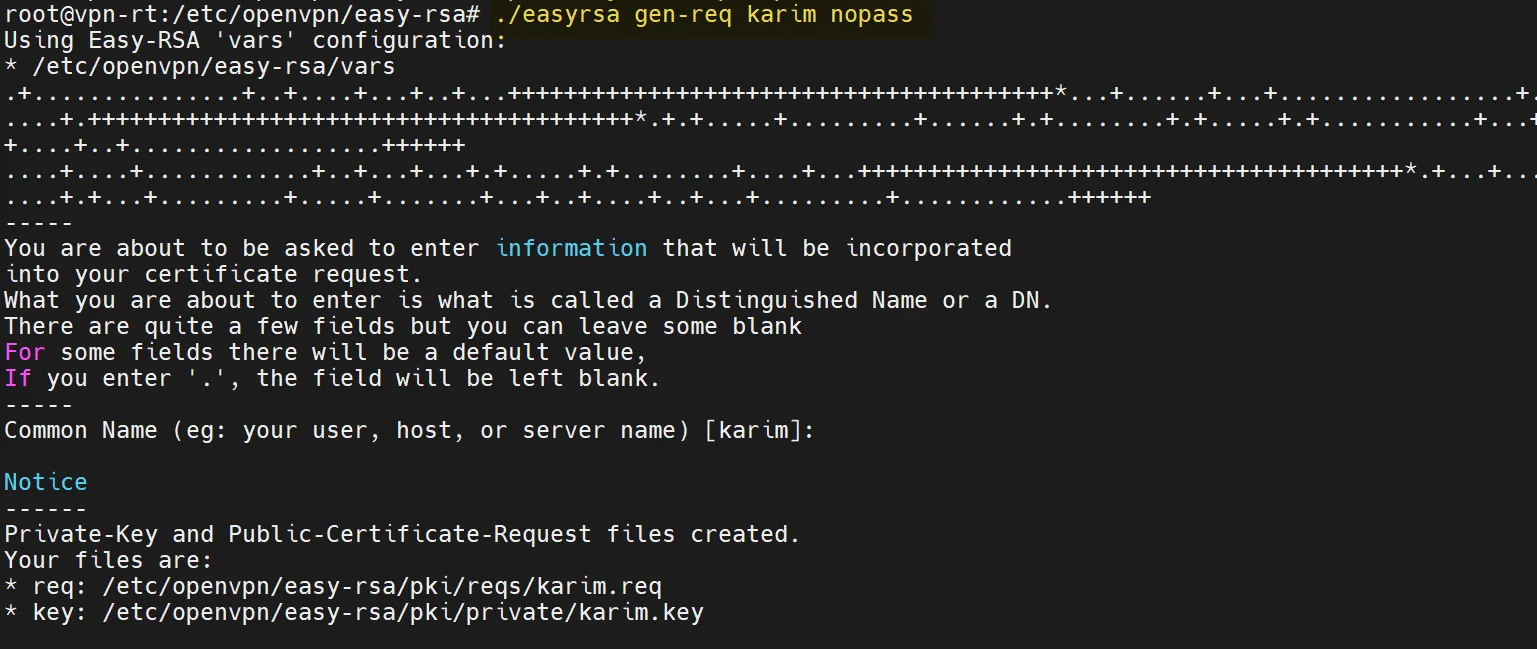Click the cyan word "information"
Screen dimensions: 1537x649
pyautogui.click(x=571, y=248)
